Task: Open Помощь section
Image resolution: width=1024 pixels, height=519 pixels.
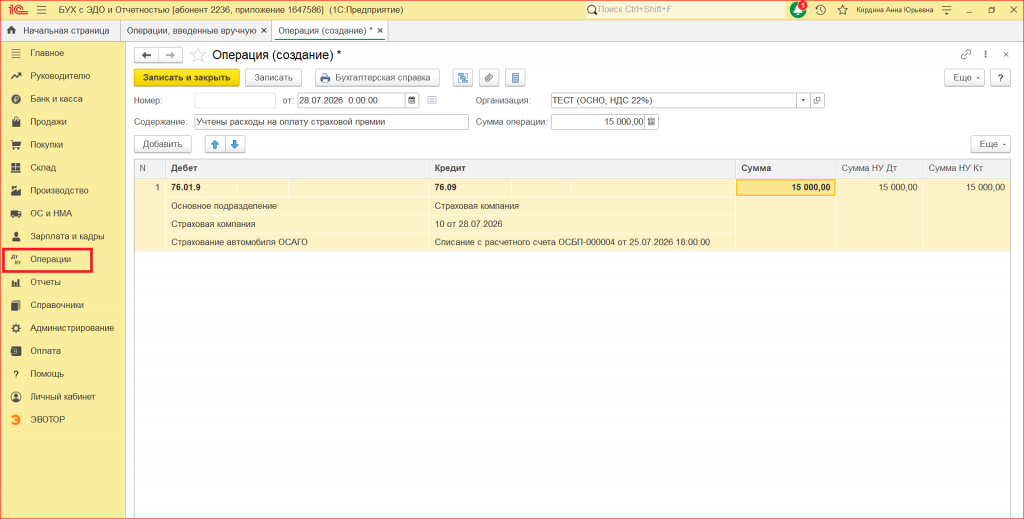Action: click(x=47, y=373)
